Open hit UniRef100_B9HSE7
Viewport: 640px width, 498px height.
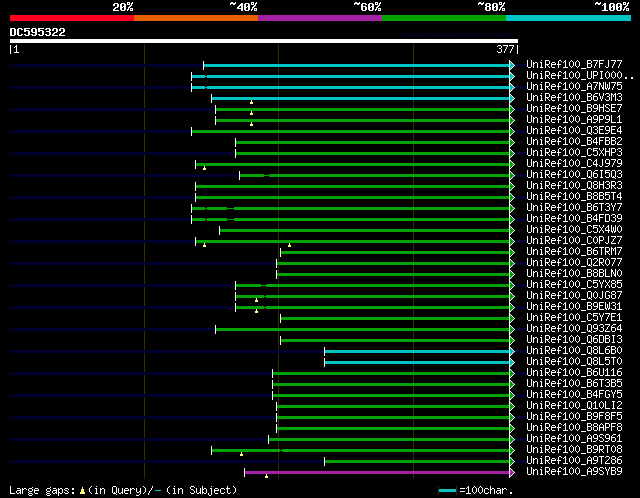574,108
